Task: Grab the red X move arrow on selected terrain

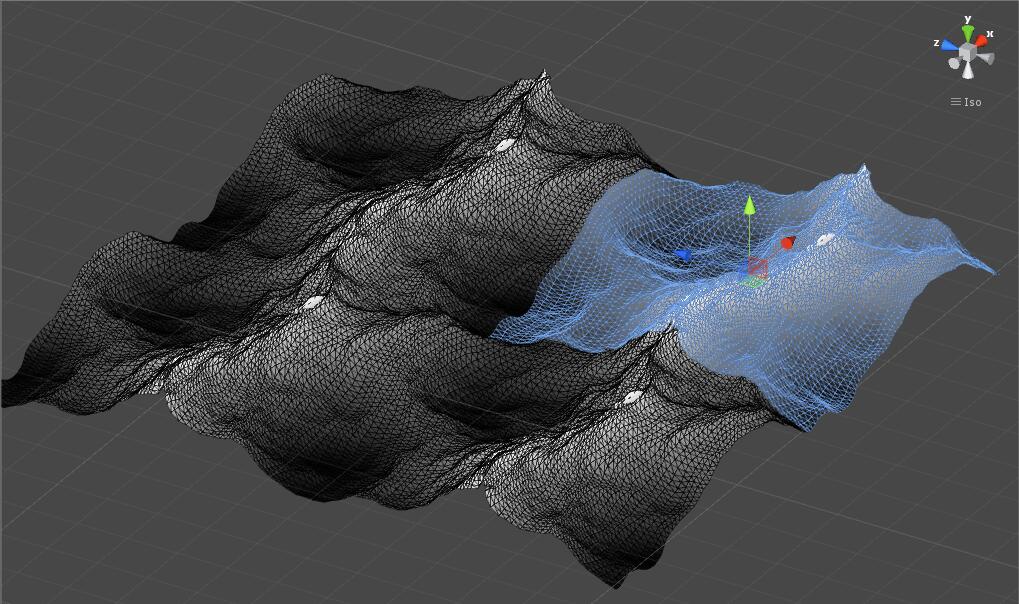Action: coord(788,243)
